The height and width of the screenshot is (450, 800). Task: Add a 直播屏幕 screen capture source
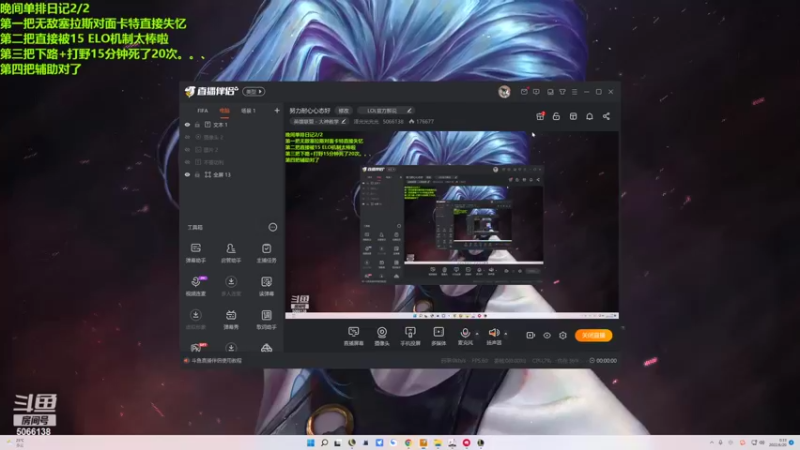pos(353,336)
